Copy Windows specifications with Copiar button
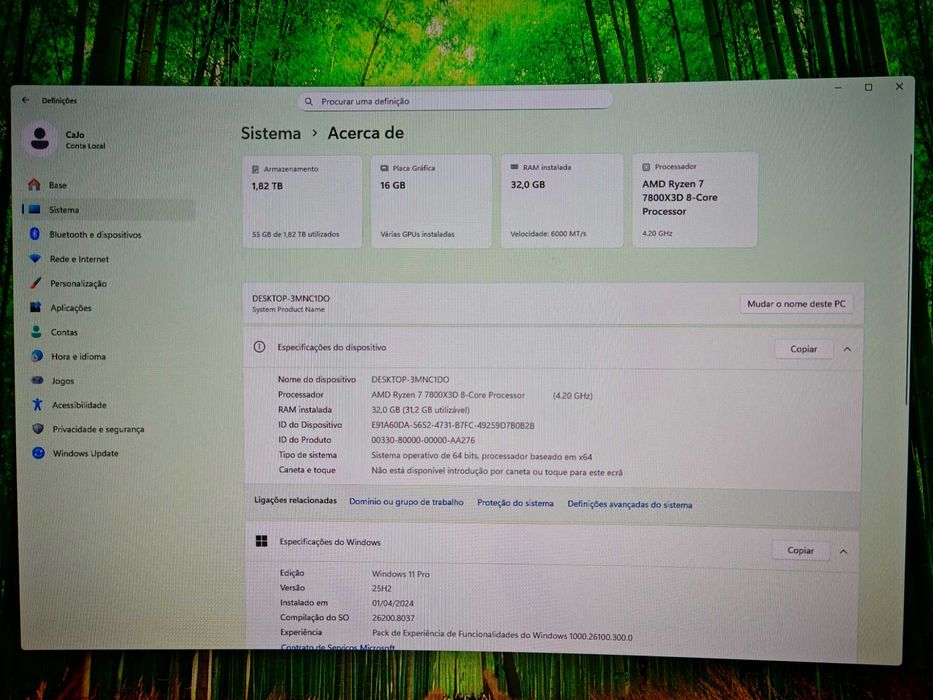The image size is (933, 700). (x=800, y=551)
